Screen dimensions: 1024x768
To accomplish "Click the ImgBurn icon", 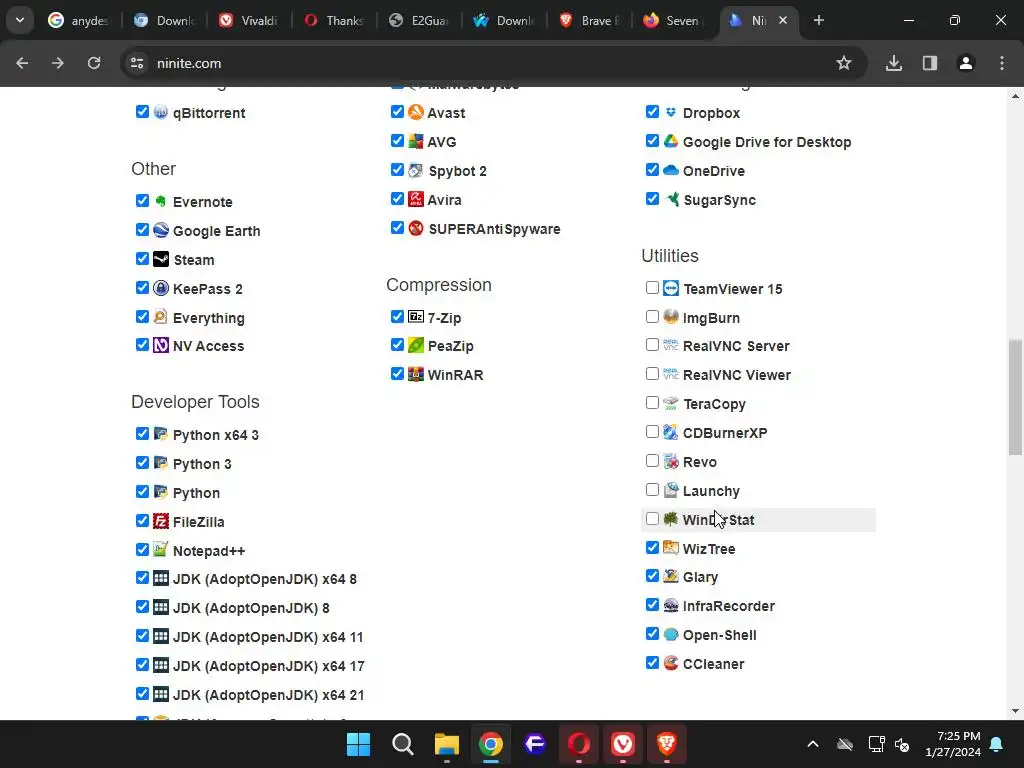I will click(x=671, y=317).
